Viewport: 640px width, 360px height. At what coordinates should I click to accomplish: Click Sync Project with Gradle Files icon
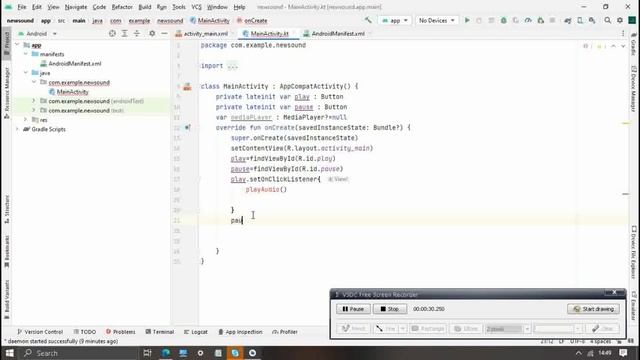coord(567,20)
